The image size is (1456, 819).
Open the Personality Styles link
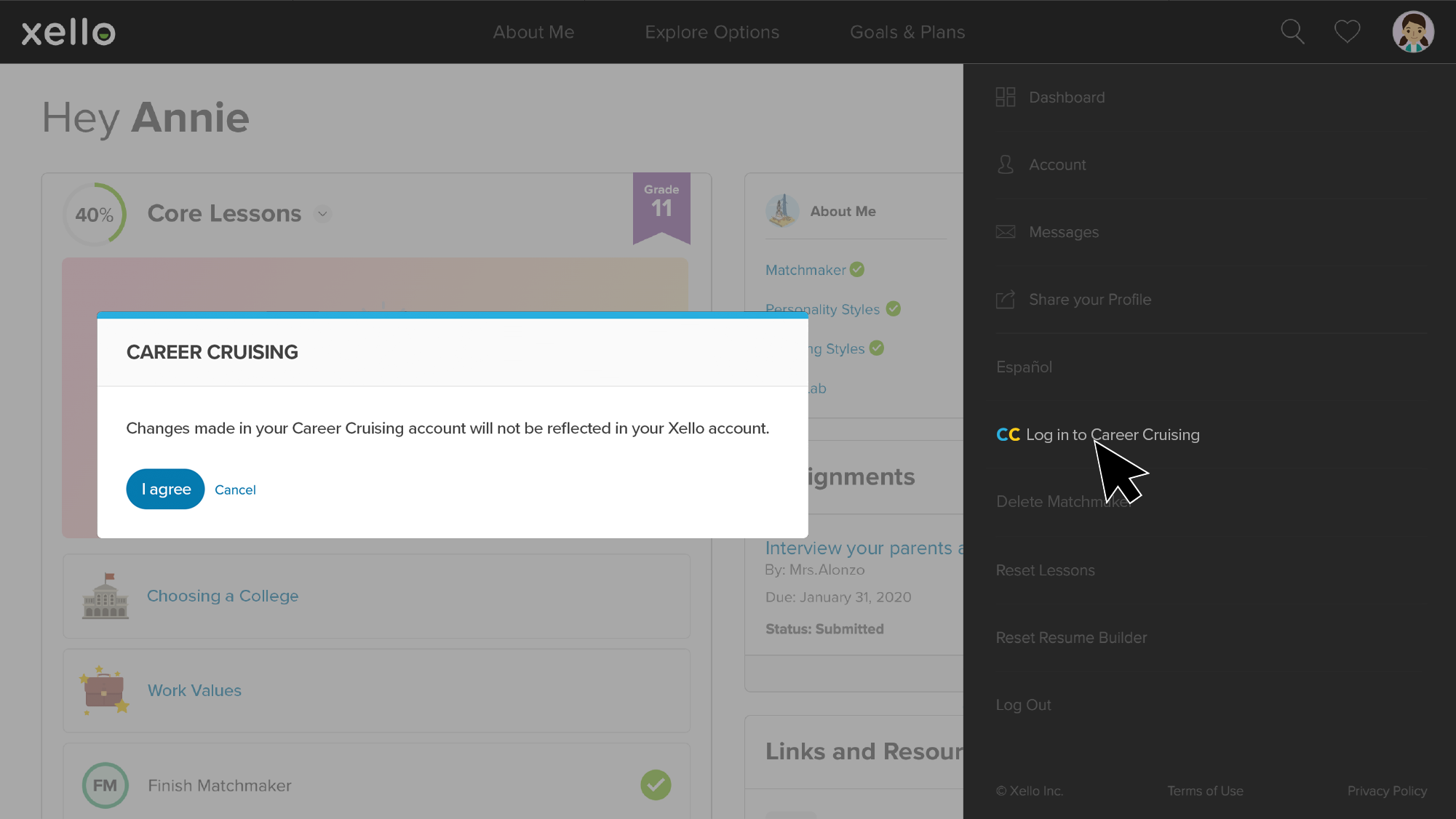coord(822,309)
